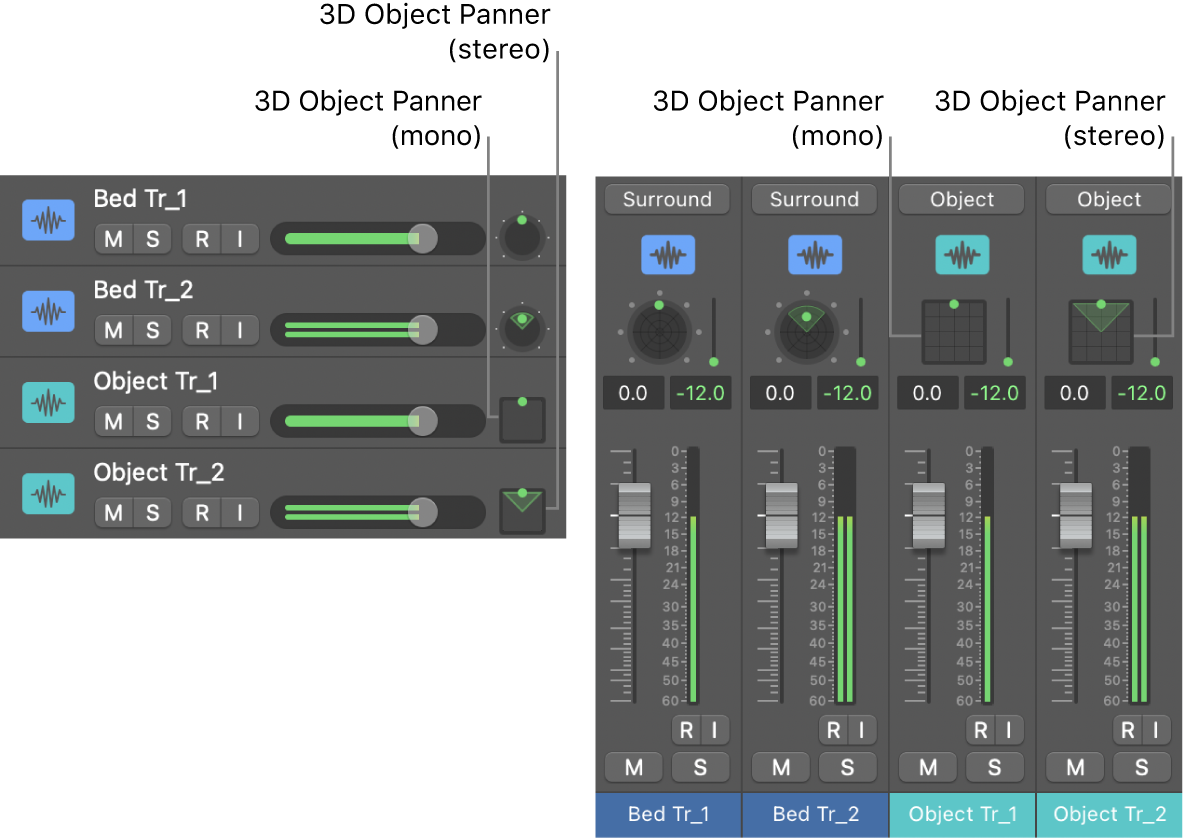This screenshot has height=838, width=1184.
Task: Enable input monitoring on Object Tr_1 channel strip
Action: tap(1011, 730)
